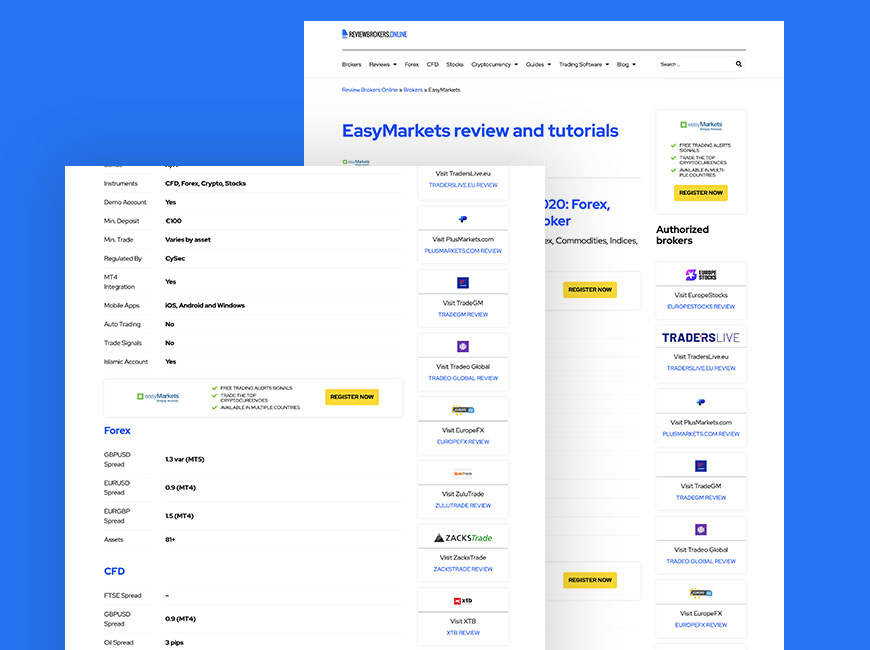Click the EURUSD Spread value '0.9 (MT4)'

(180, 488)
